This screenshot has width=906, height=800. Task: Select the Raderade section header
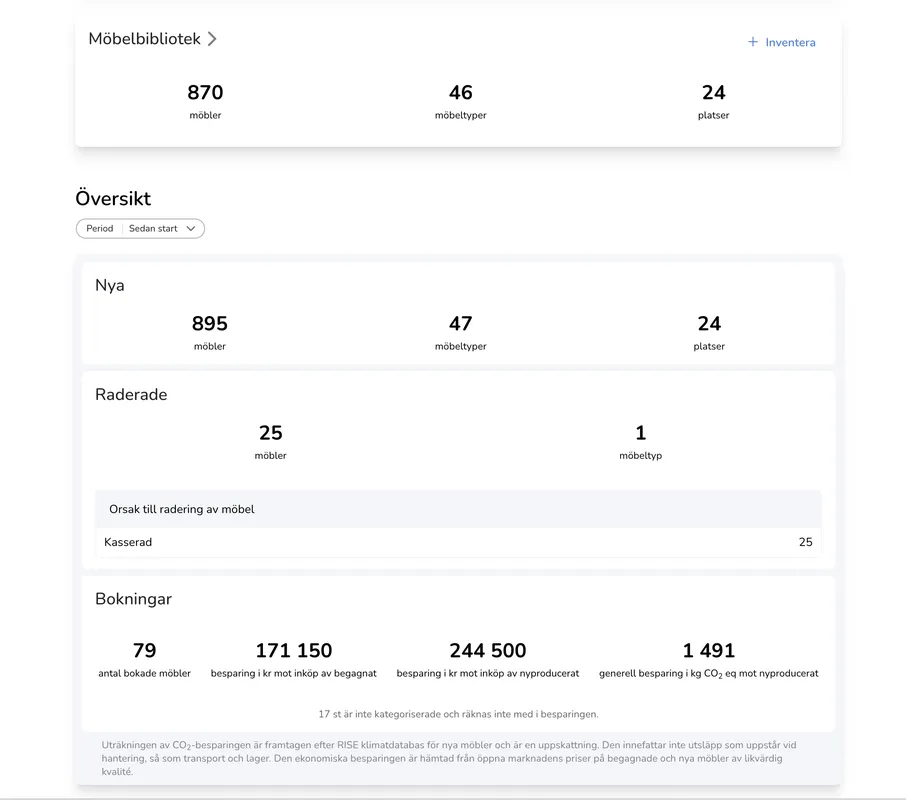(x=131, y=394)
